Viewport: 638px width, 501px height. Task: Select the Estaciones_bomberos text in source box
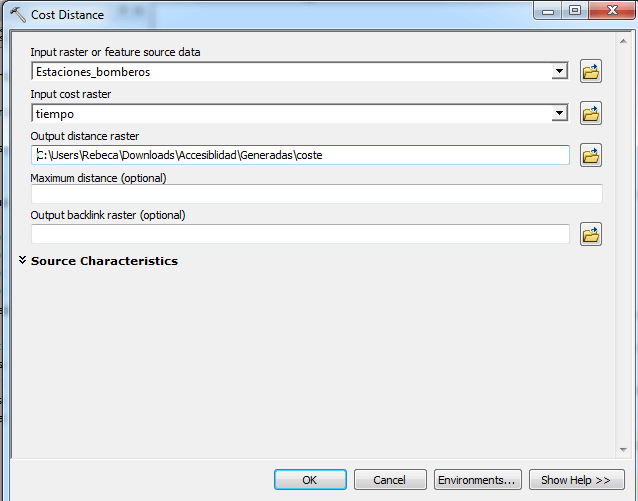[x=93, y=72]
